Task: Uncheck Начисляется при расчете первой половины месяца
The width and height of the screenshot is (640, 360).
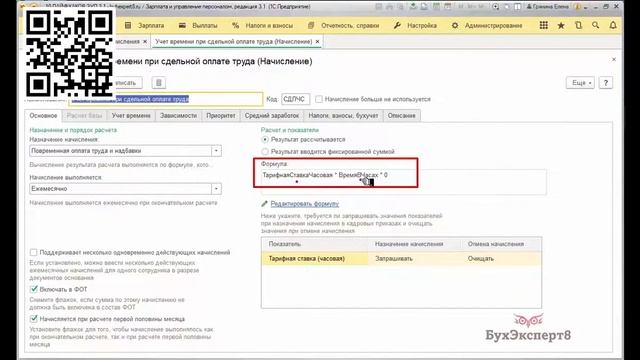Action: 33,319
